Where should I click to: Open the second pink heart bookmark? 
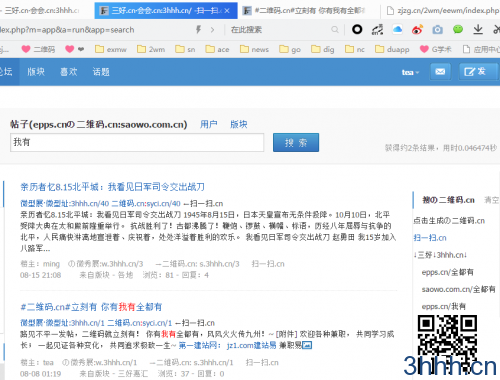click(74, 49)
